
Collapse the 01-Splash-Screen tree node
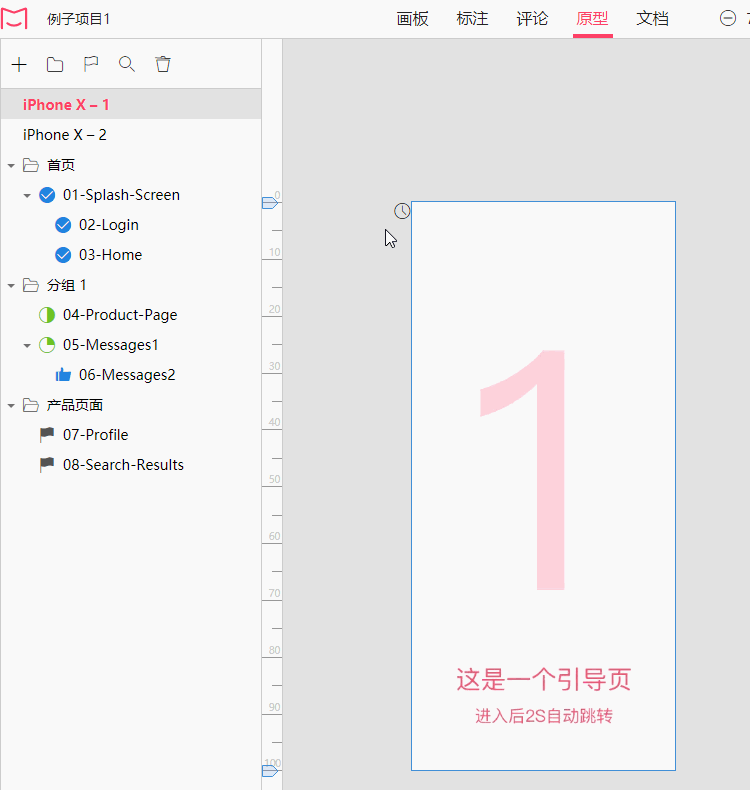pos(27,195)
